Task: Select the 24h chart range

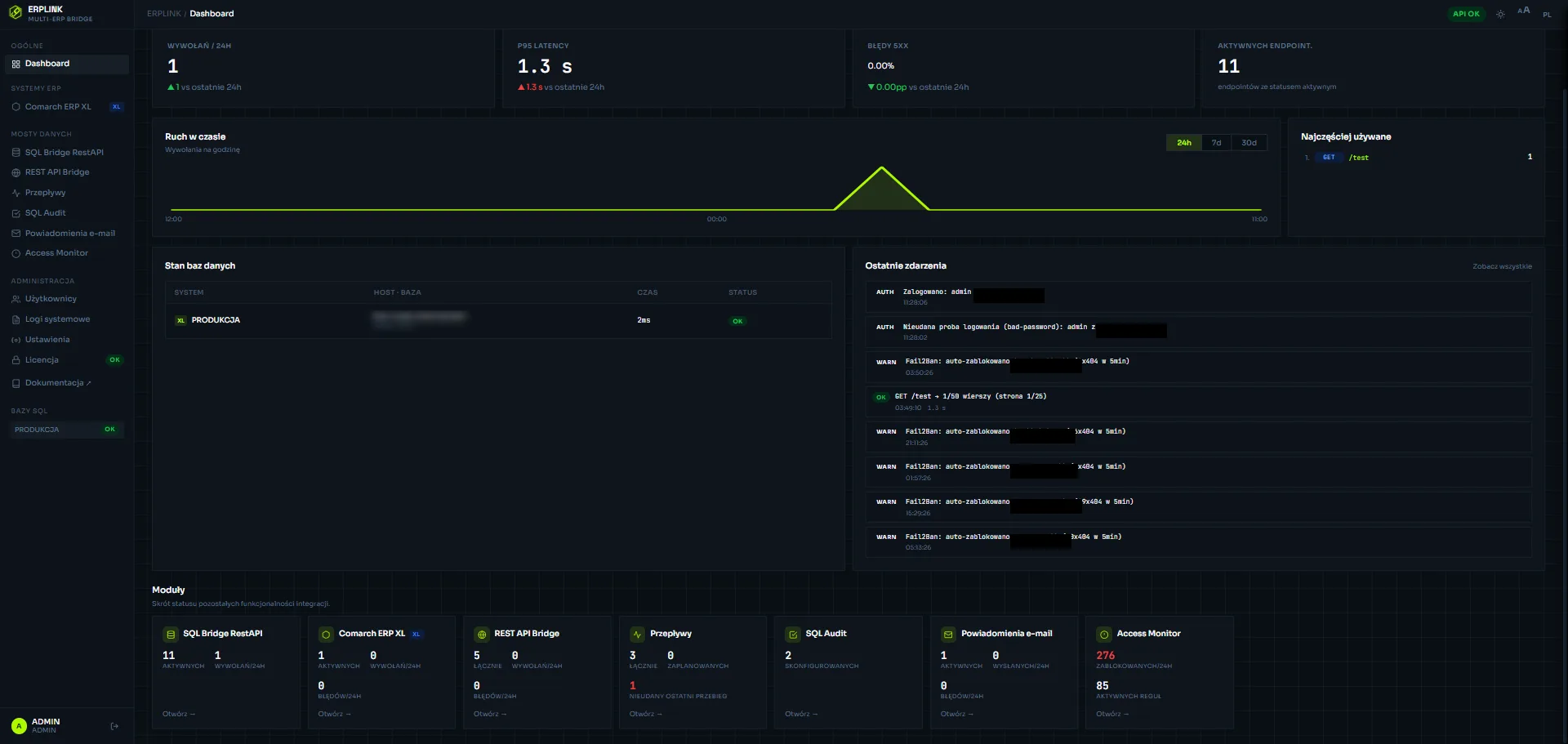Action: click(1183, 143)
